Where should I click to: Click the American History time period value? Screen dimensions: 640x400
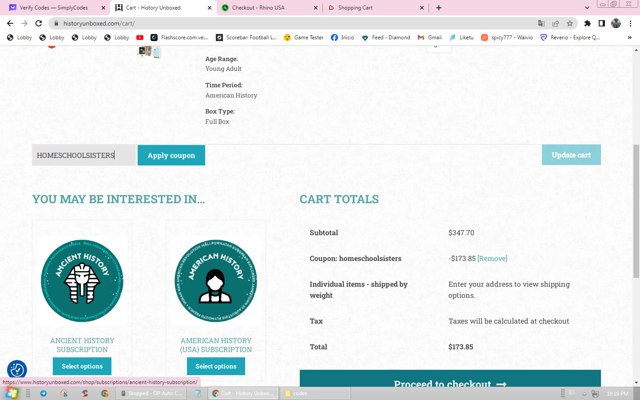(231, 95)
